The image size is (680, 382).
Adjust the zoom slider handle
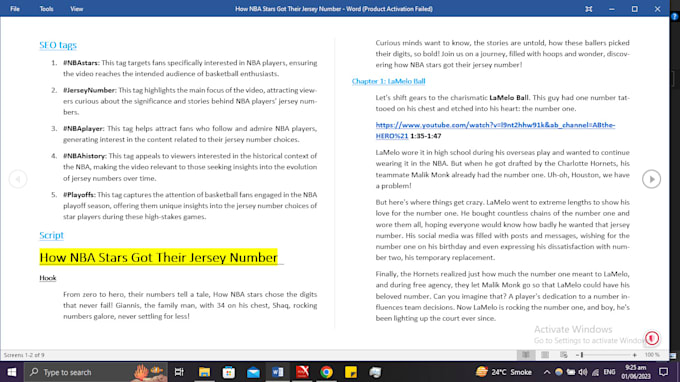point(582,355)
